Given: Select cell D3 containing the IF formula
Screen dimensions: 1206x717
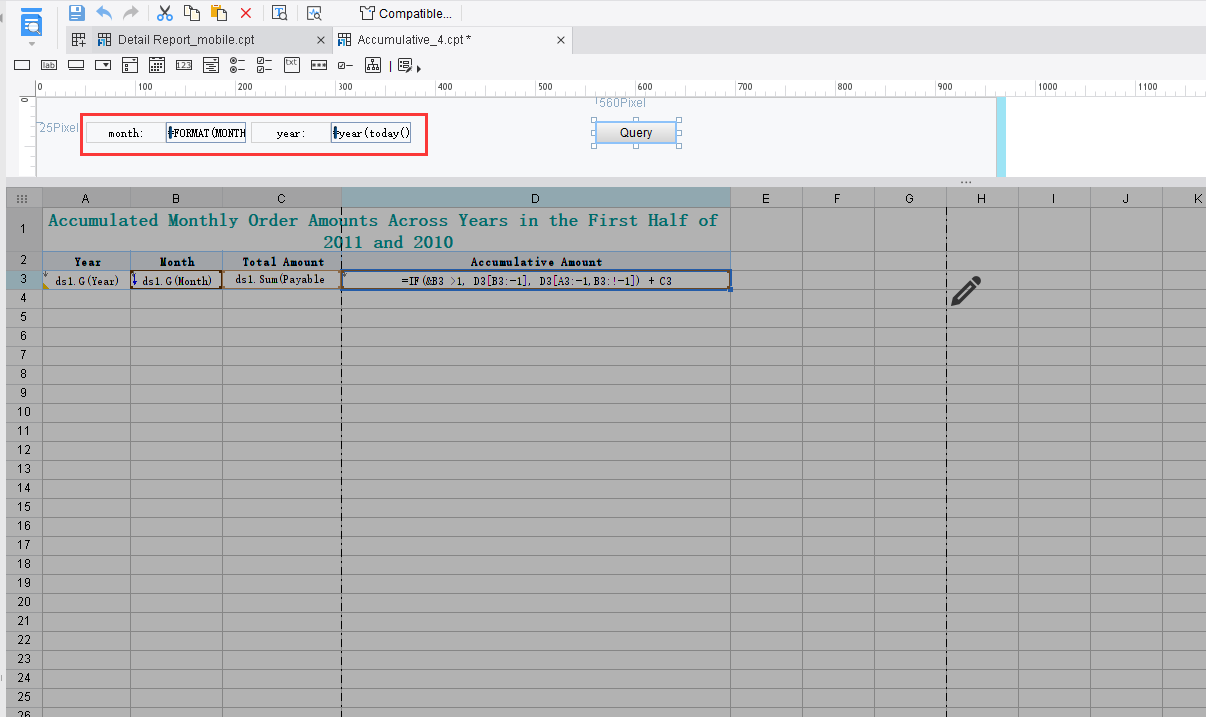Looking at the screenshot, I should point(535,280).
